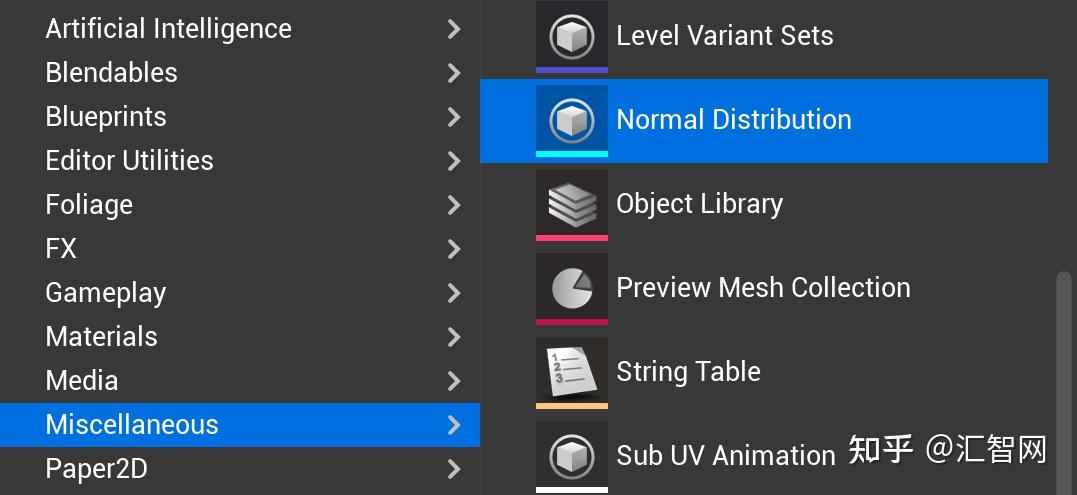The image size is (1077, 495).
Task: Click the highlighted Miscellaneous category
Action: [x=132, y=425]
